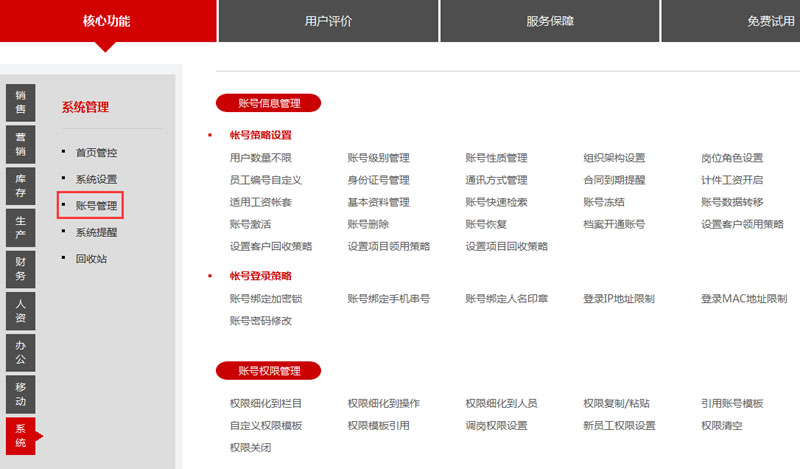Image resolution: width=800 pixels, height=469 pixels.
Task: Open 账号管理 in the left menu
Action: coord(96,206)
